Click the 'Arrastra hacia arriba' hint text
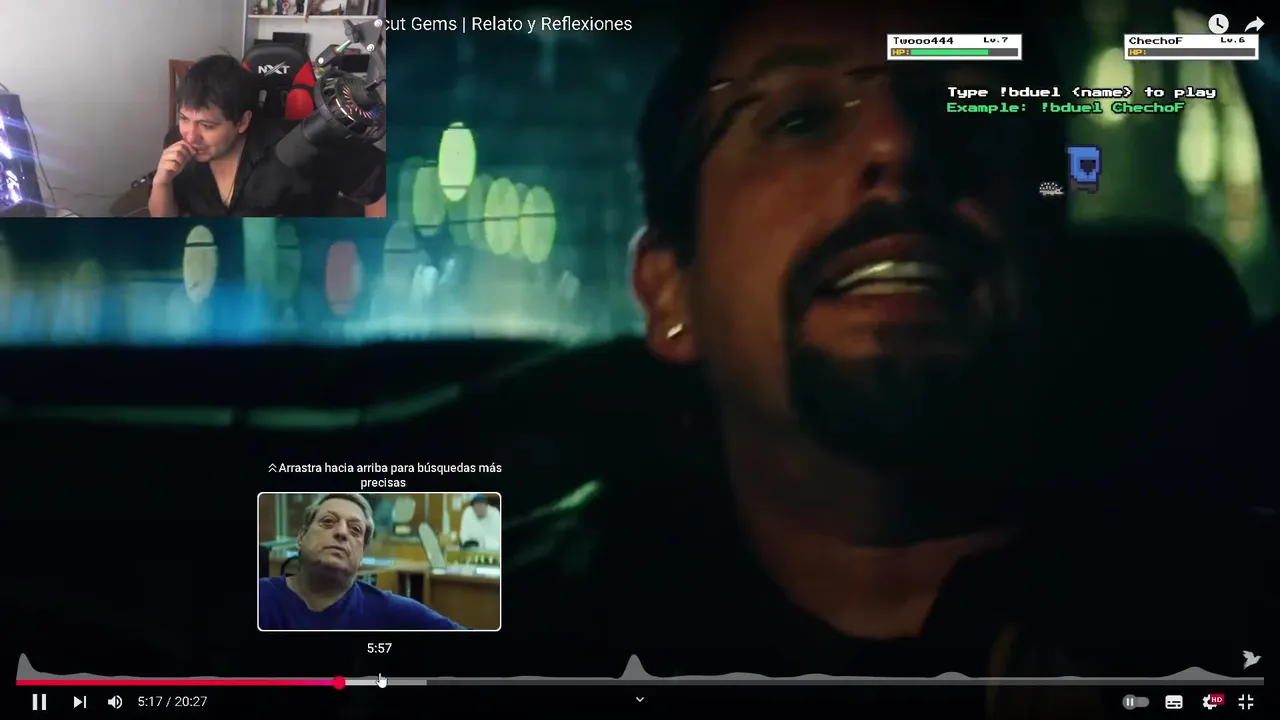Viewport: 1280px width, 720px height. pos(385,475)
